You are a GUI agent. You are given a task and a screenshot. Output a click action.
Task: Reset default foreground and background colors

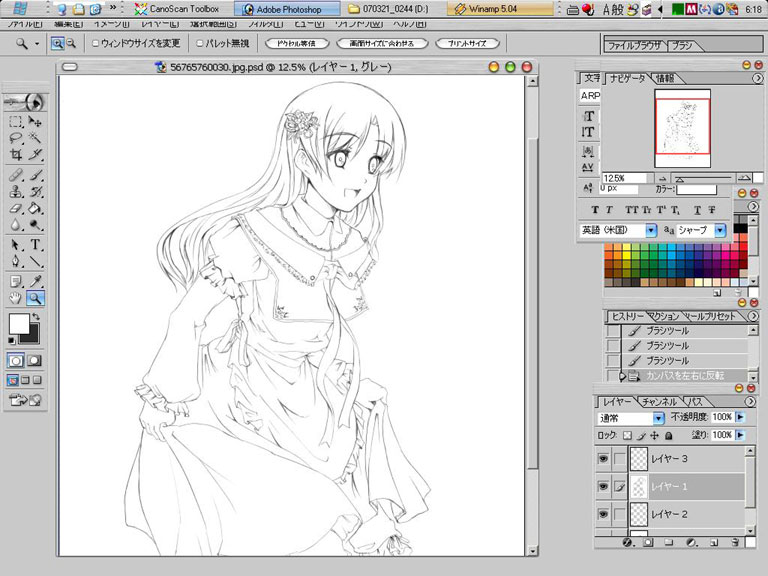pyautogui.click(x=12, y=340)
